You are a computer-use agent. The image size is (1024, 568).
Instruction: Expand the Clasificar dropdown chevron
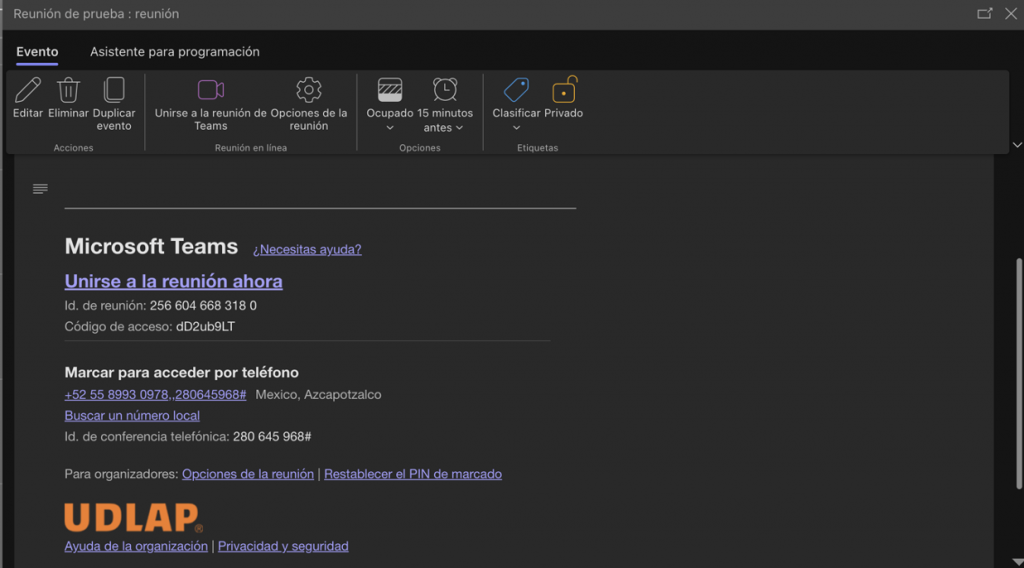click(516, 128)
